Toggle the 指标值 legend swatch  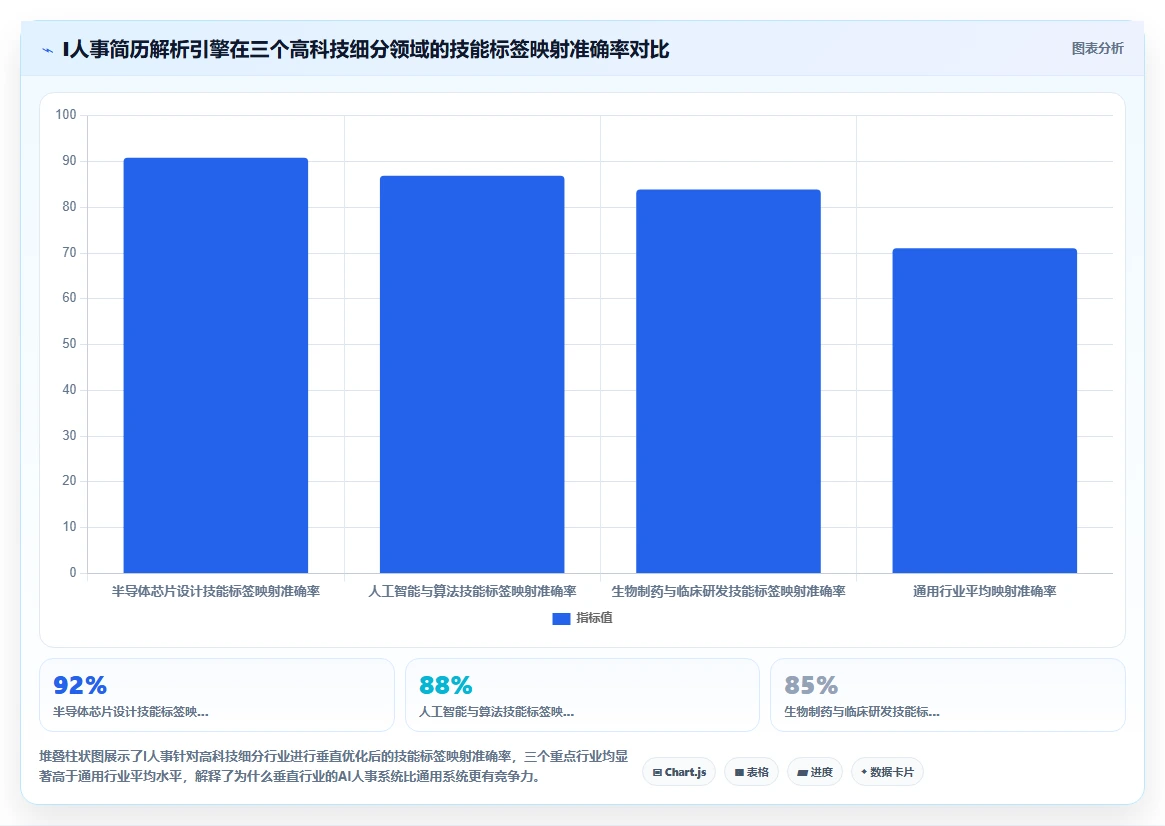(x=561, y=618)
